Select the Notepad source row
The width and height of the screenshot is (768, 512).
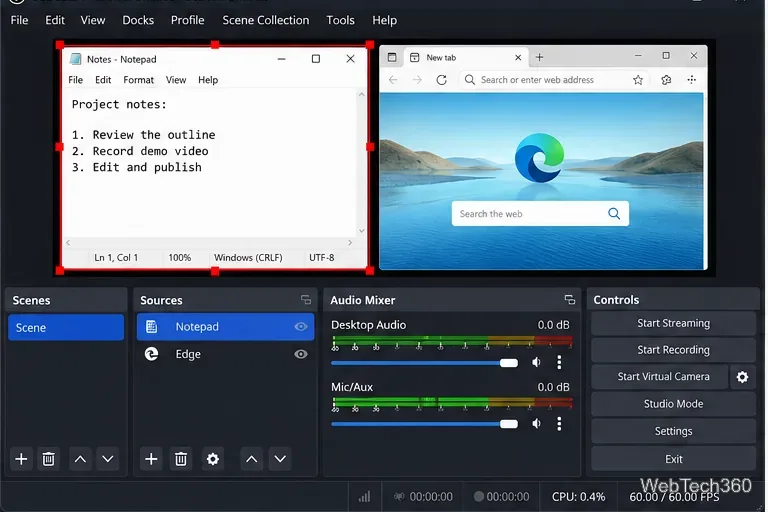[225, 327]
